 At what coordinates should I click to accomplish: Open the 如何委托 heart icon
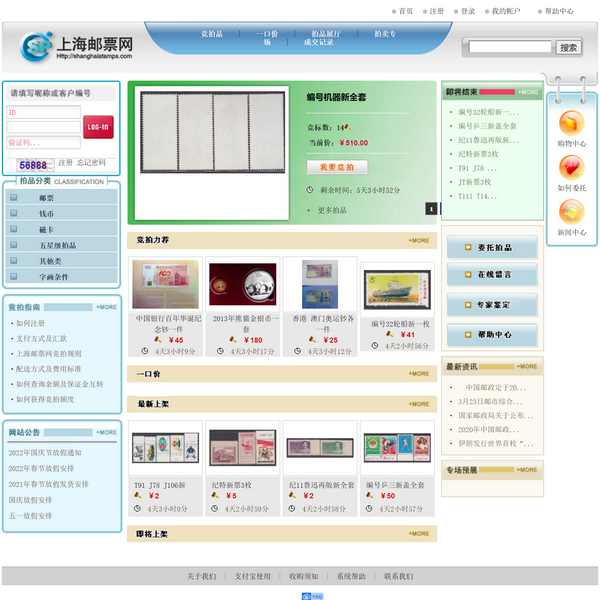571,167
